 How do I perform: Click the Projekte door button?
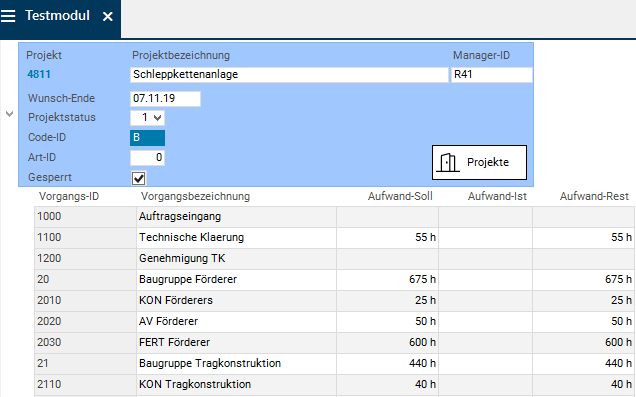pos(479,162)
